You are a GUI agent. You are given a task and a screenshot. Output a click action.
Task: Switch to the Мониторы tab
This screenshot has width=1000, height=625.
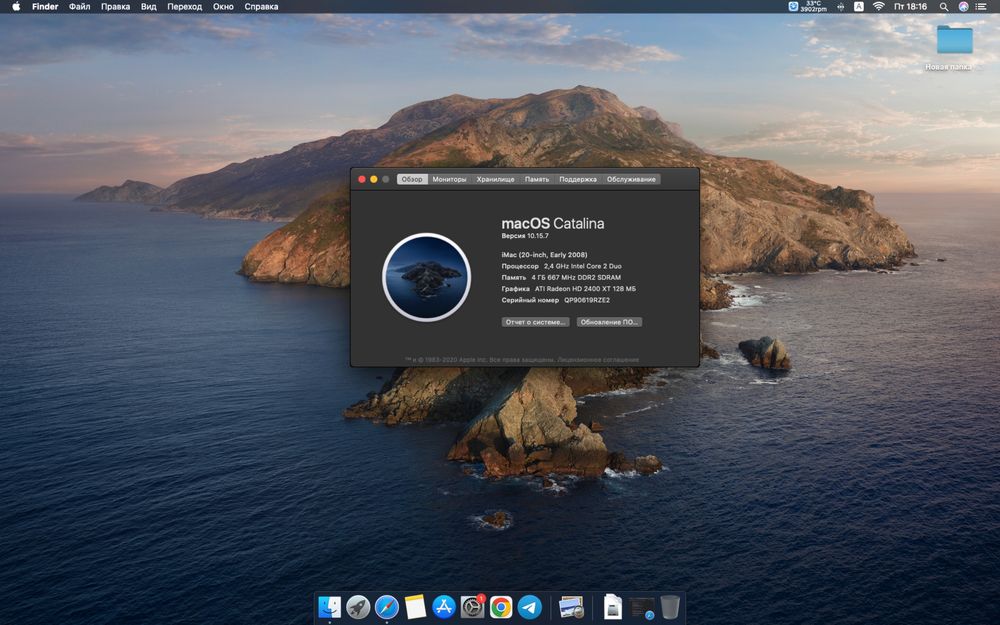450,179
